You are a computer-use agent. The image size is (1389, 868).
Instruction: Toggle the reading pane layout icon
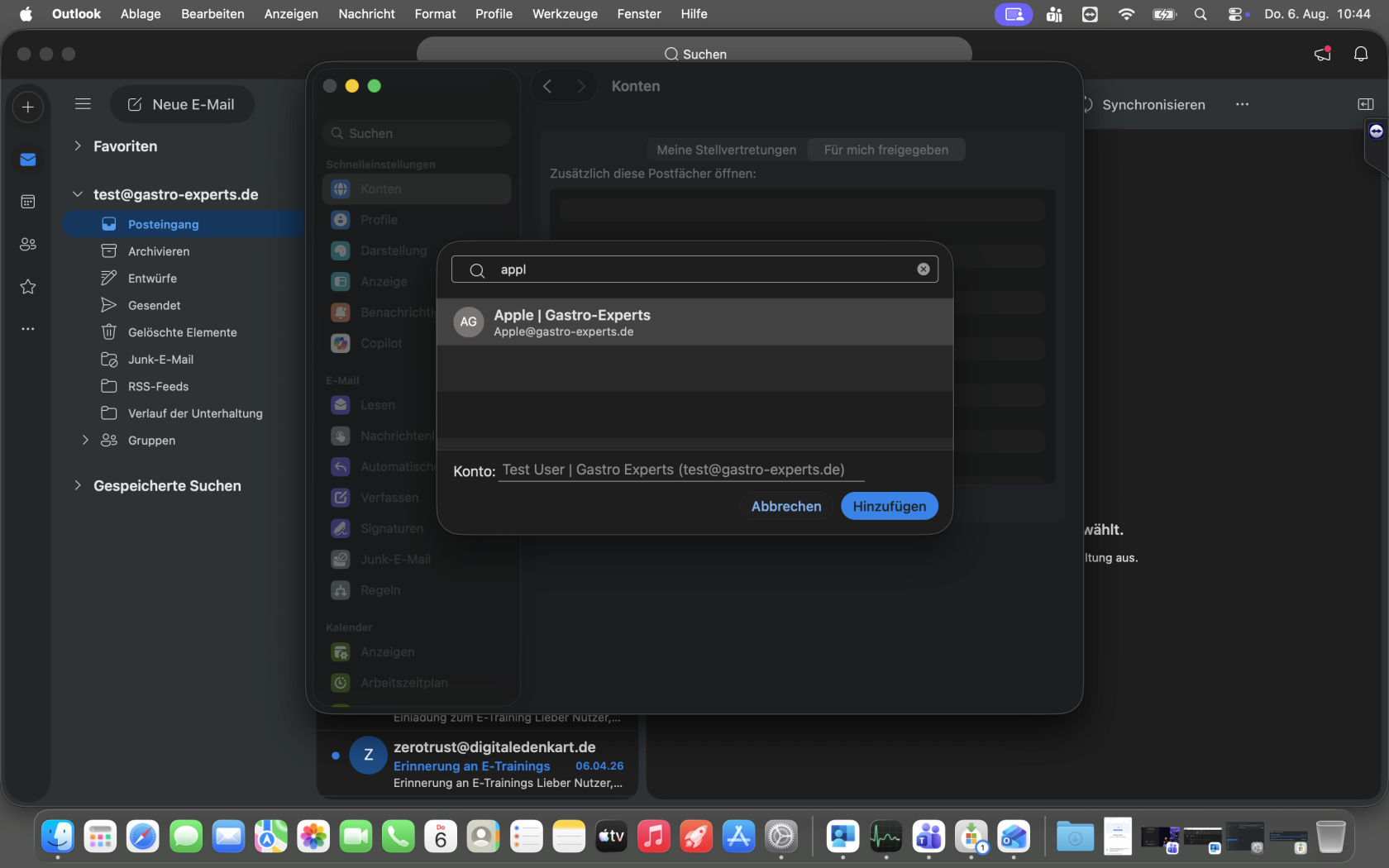(x=1366, y=104)
